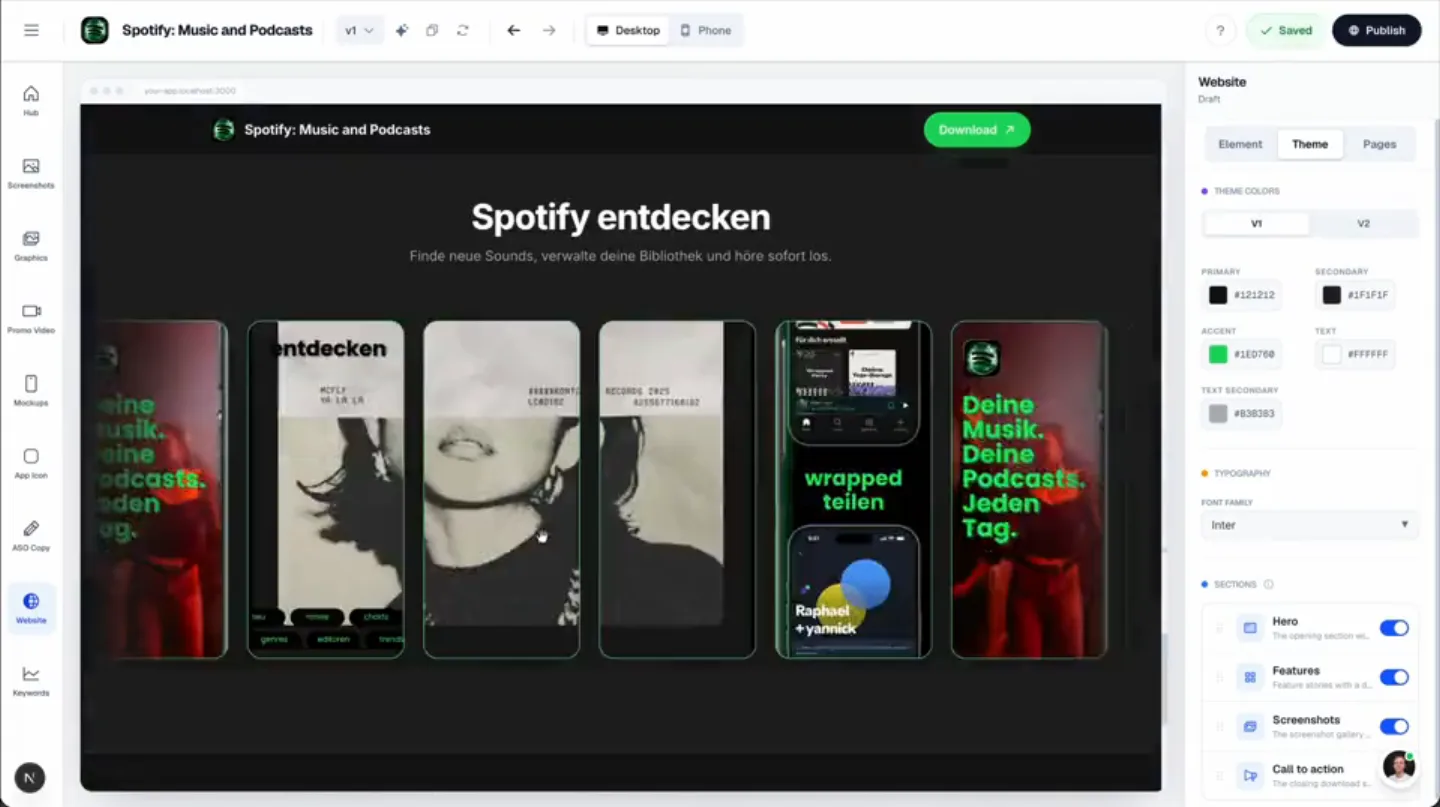This screenshot has width=1440, height=807.
Task: Open App Icon in the sidebar
Action: coord(31,463)
